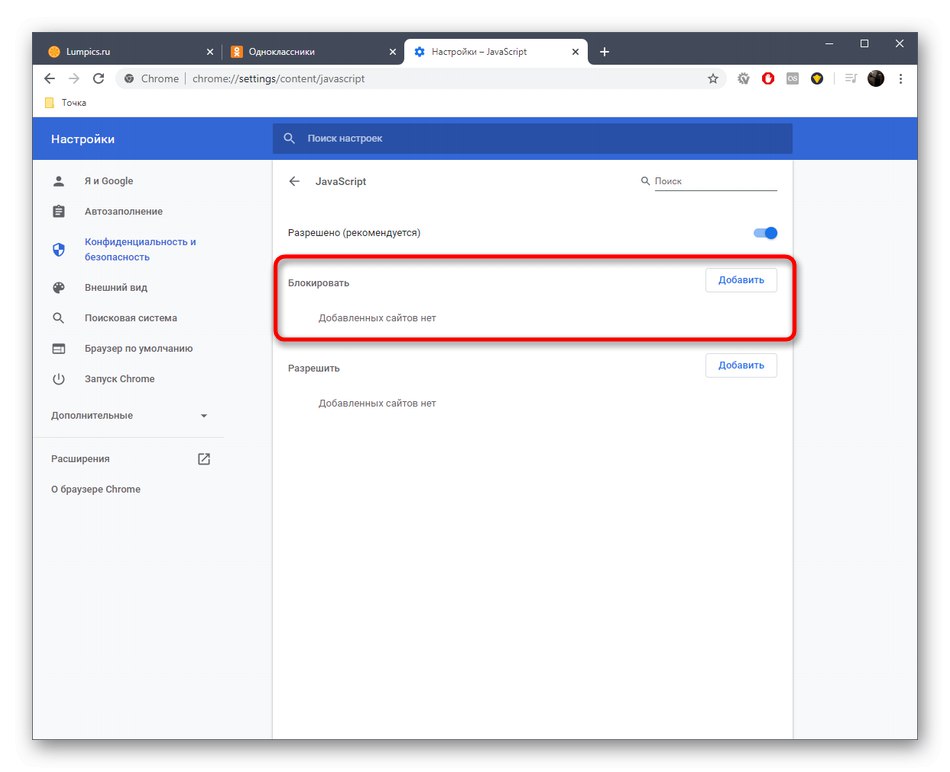Click the address bar URL
This screenshot has width=950, height=772.
click(279, 78)
